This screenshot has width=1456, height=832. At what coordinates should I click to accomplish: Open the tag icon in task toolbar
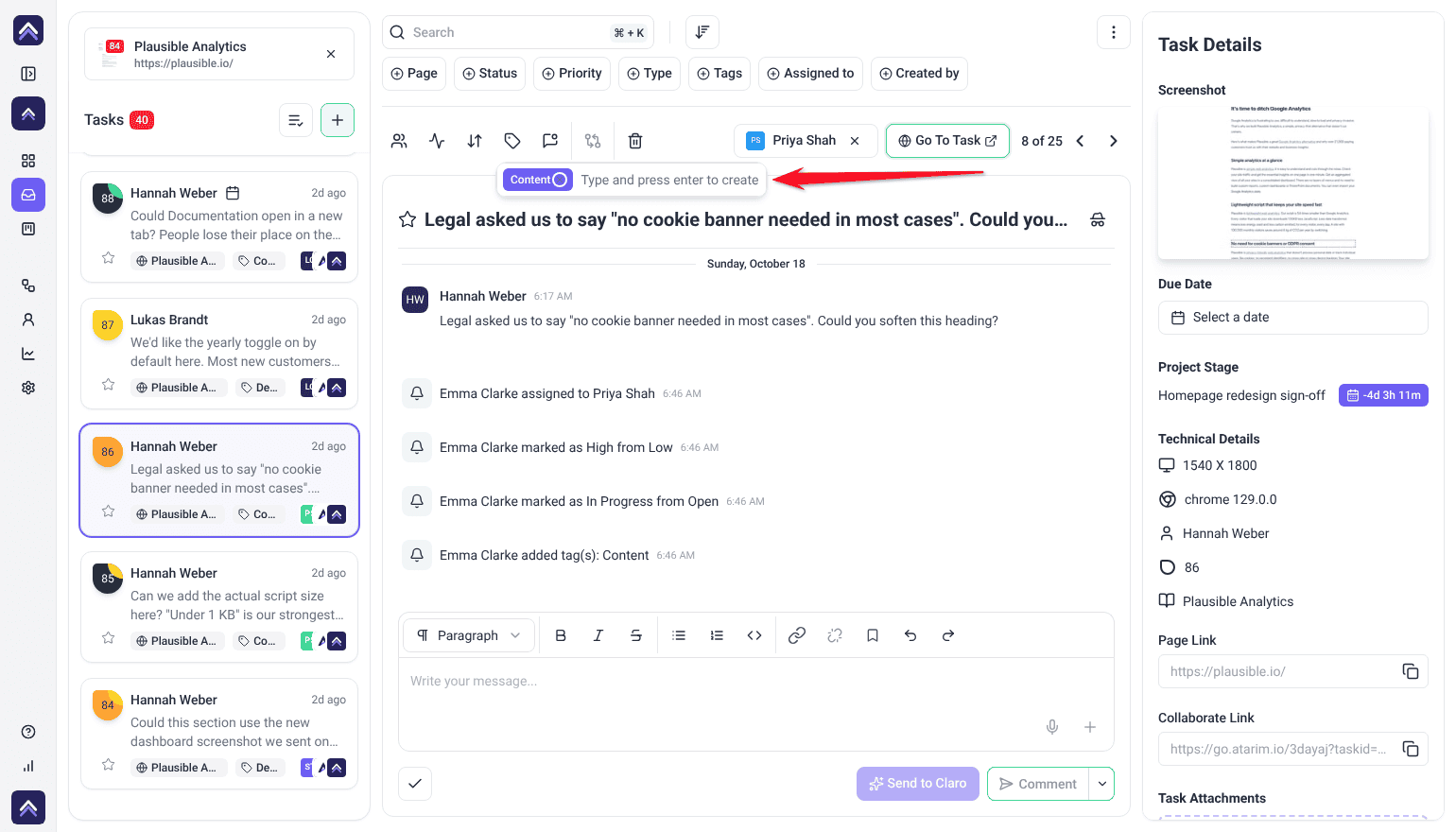(x=512, y=141)
